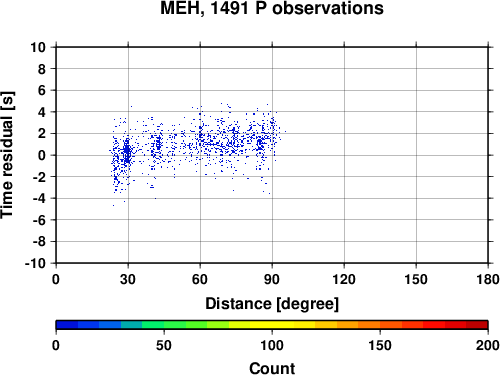Click the y-axis tick label '-10'
The image size is (500, 375).
(x=35, y=263)
